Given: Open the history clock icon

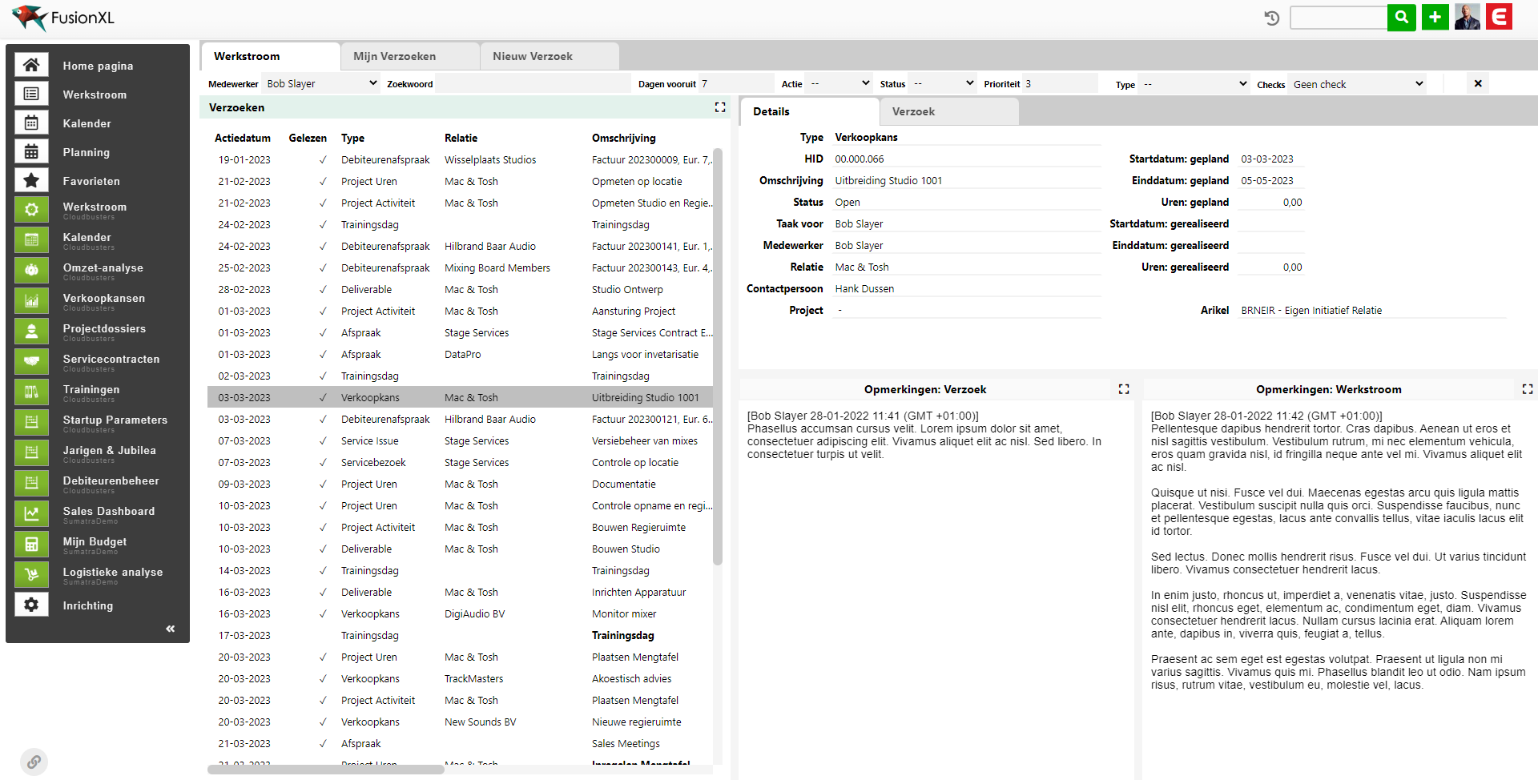Looking at the screenshot, I should coord(1271,18).
